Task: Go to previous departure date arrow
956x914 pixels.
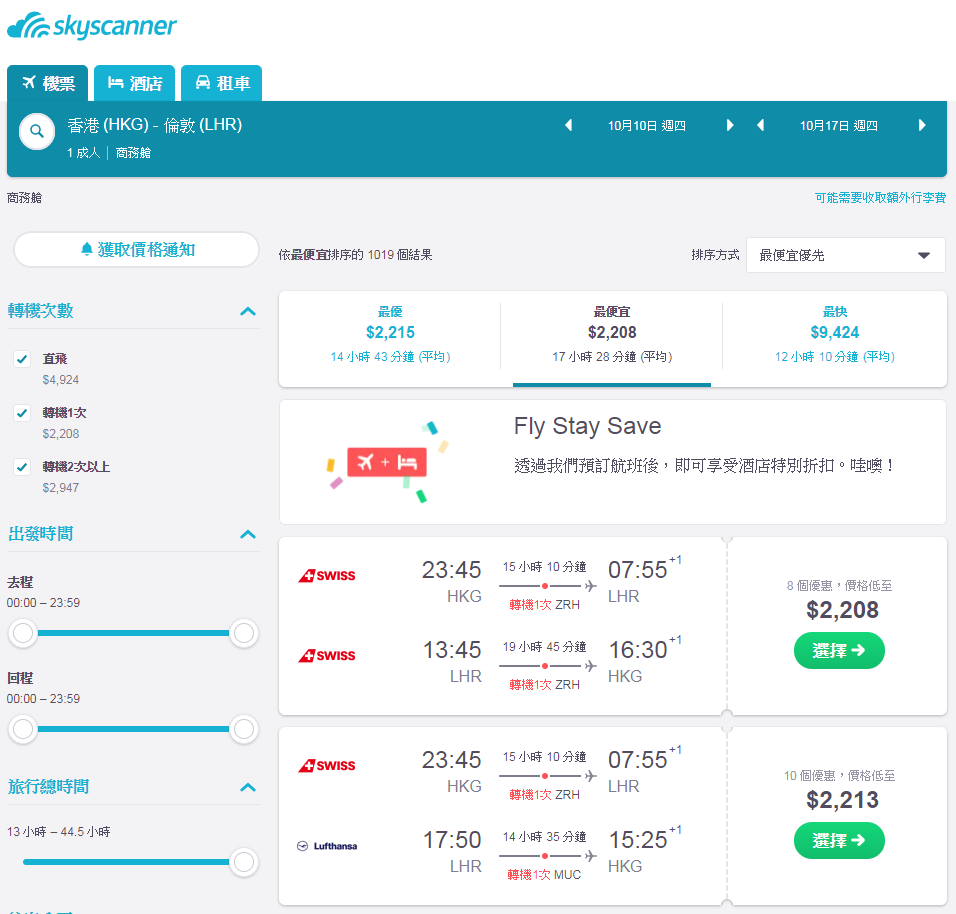Action: (x=569, y=126)
